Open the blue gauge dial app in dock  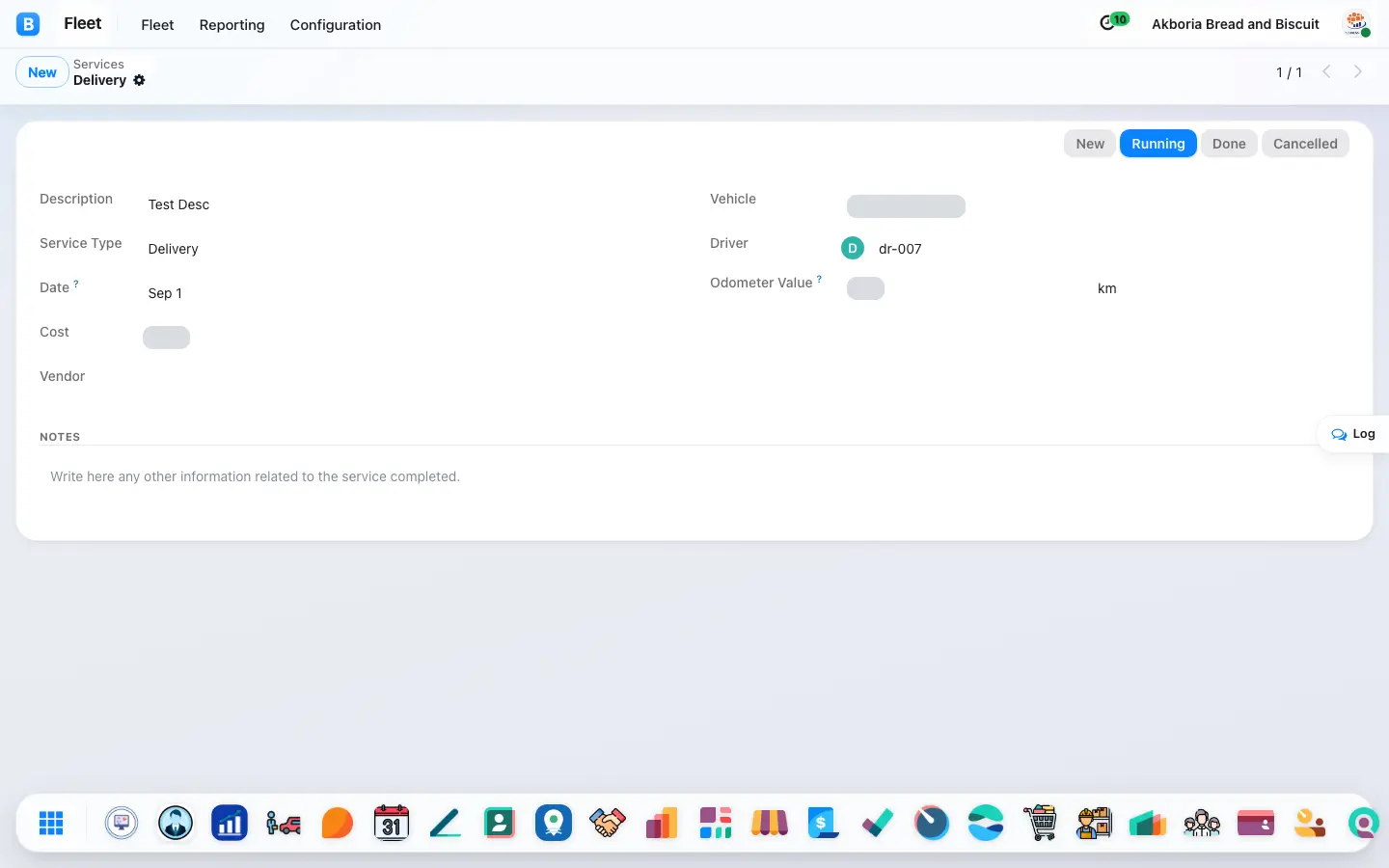[932, 823]
